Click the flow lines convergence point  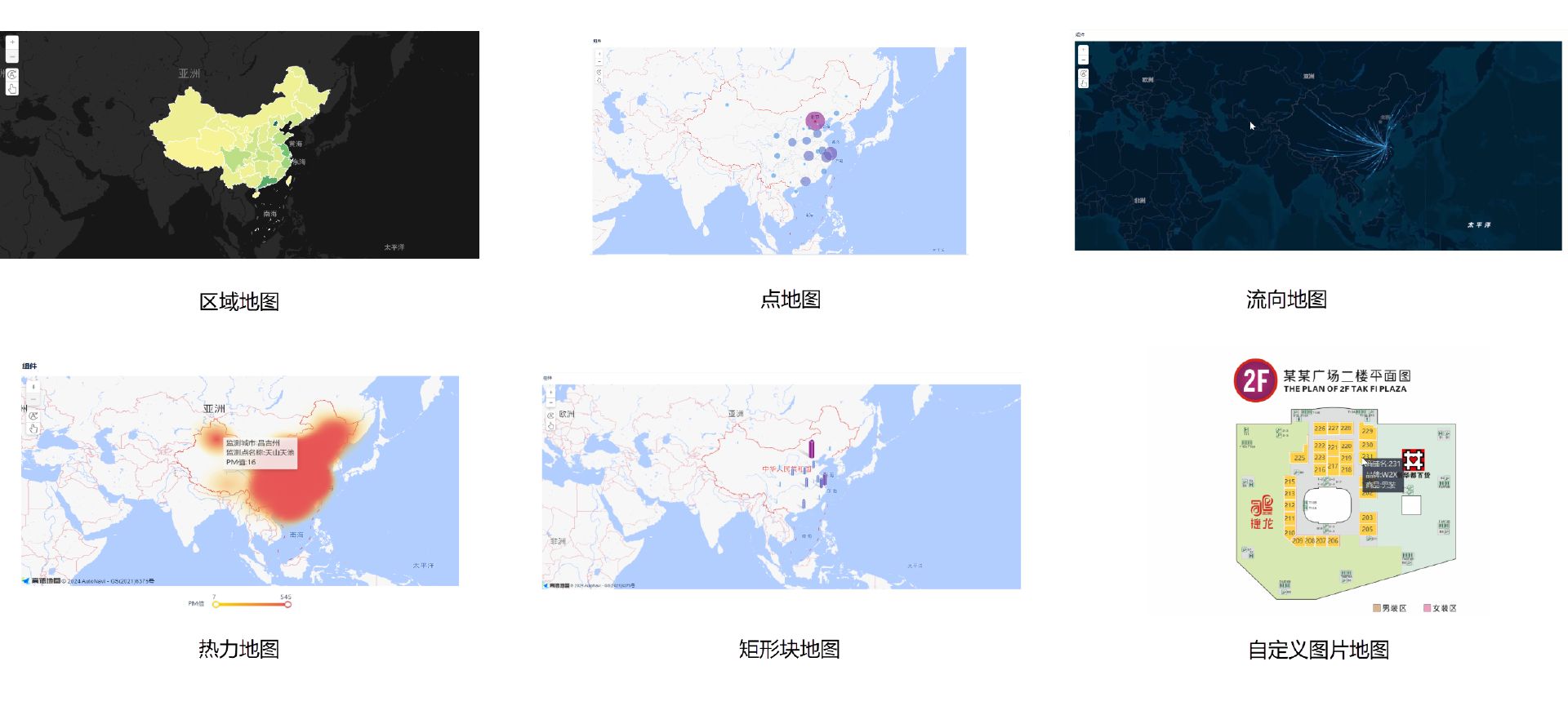click(x=1387, y=147)
